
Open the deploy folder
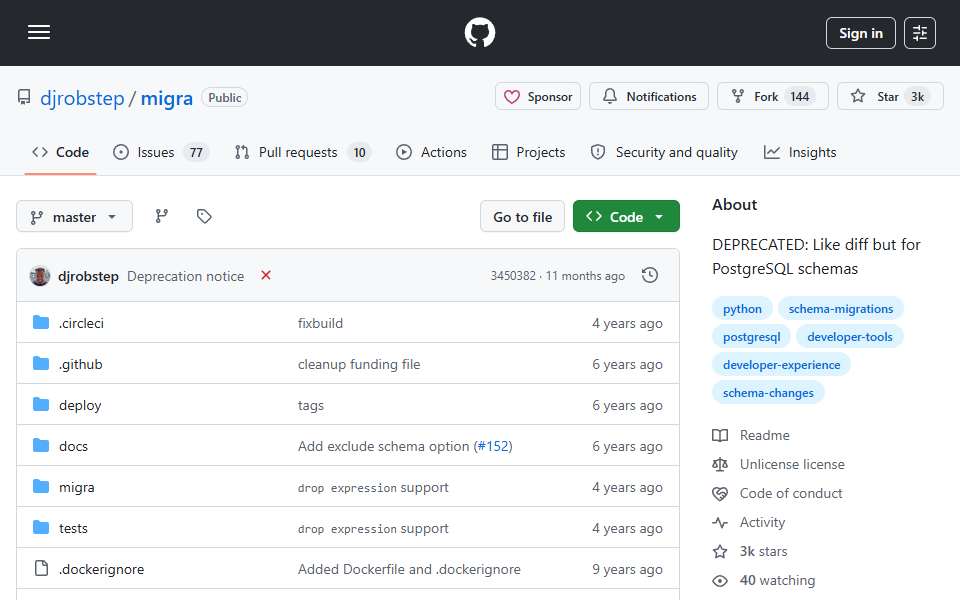80,405
